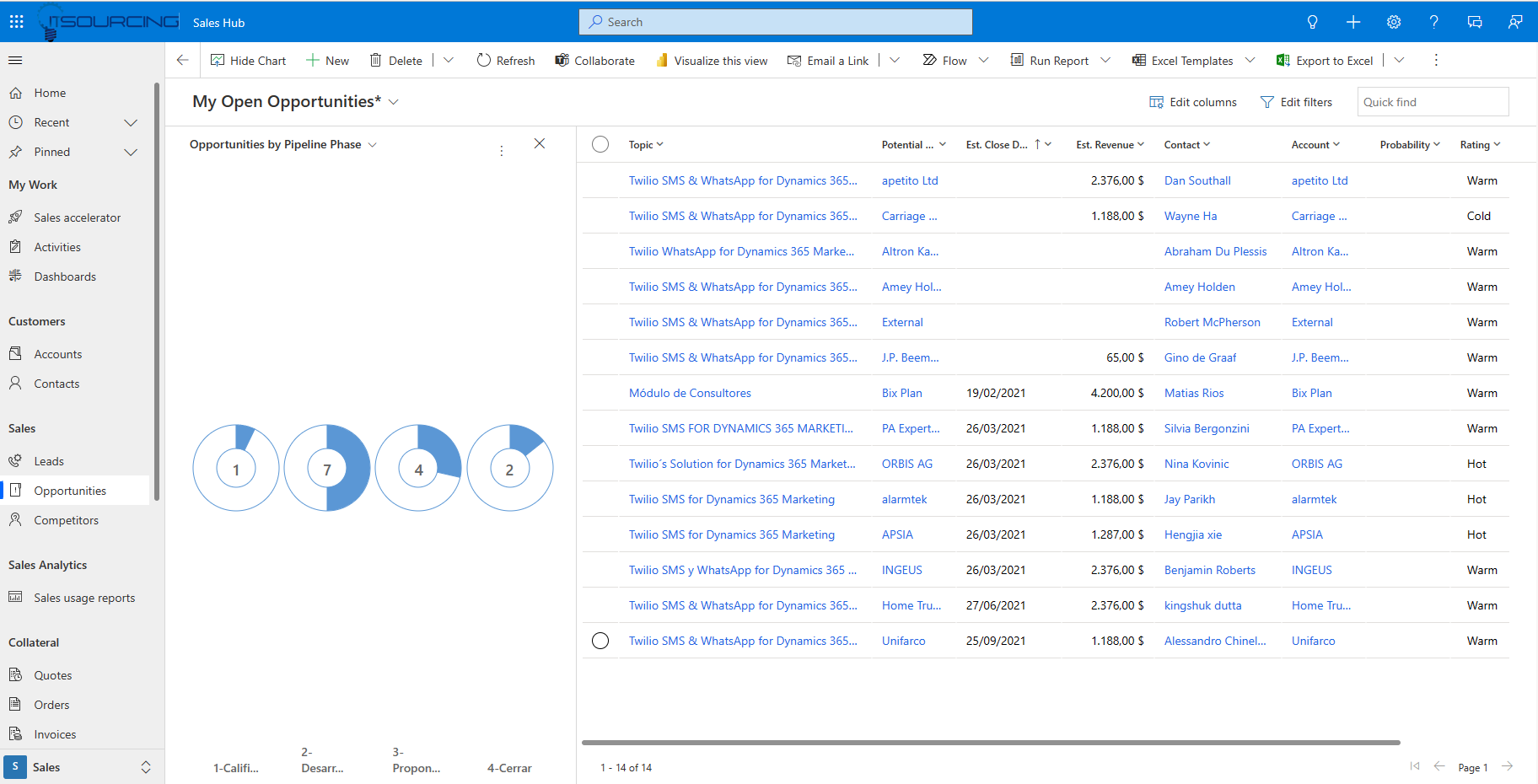Image resolution: width=1538 pixels, height=784 pixels.
Task: Open Sales accelerator in sidebar
Action: click(76, 217)
